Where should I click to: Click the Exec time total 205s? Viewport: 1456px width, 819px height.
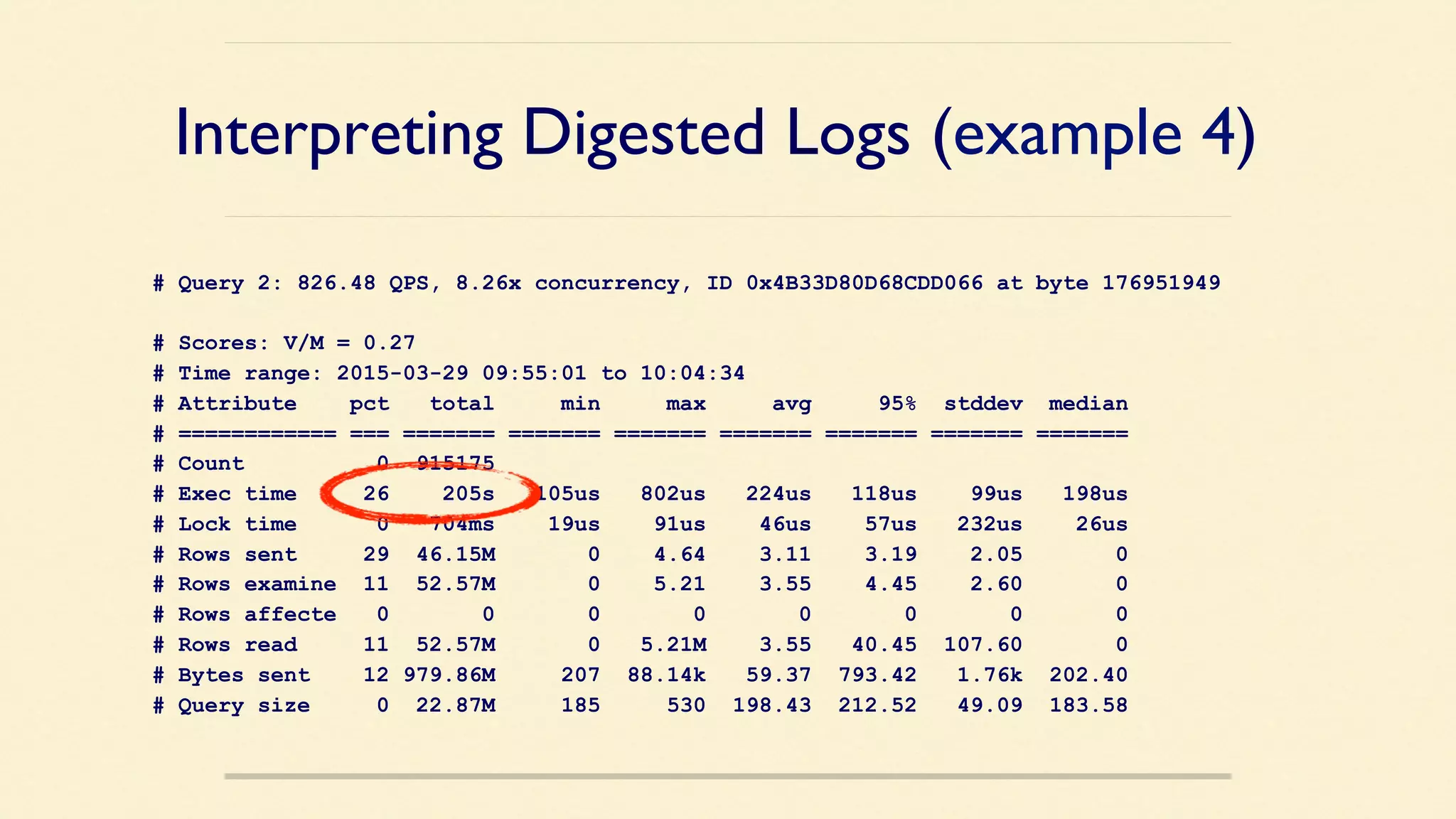pos(468,493)
